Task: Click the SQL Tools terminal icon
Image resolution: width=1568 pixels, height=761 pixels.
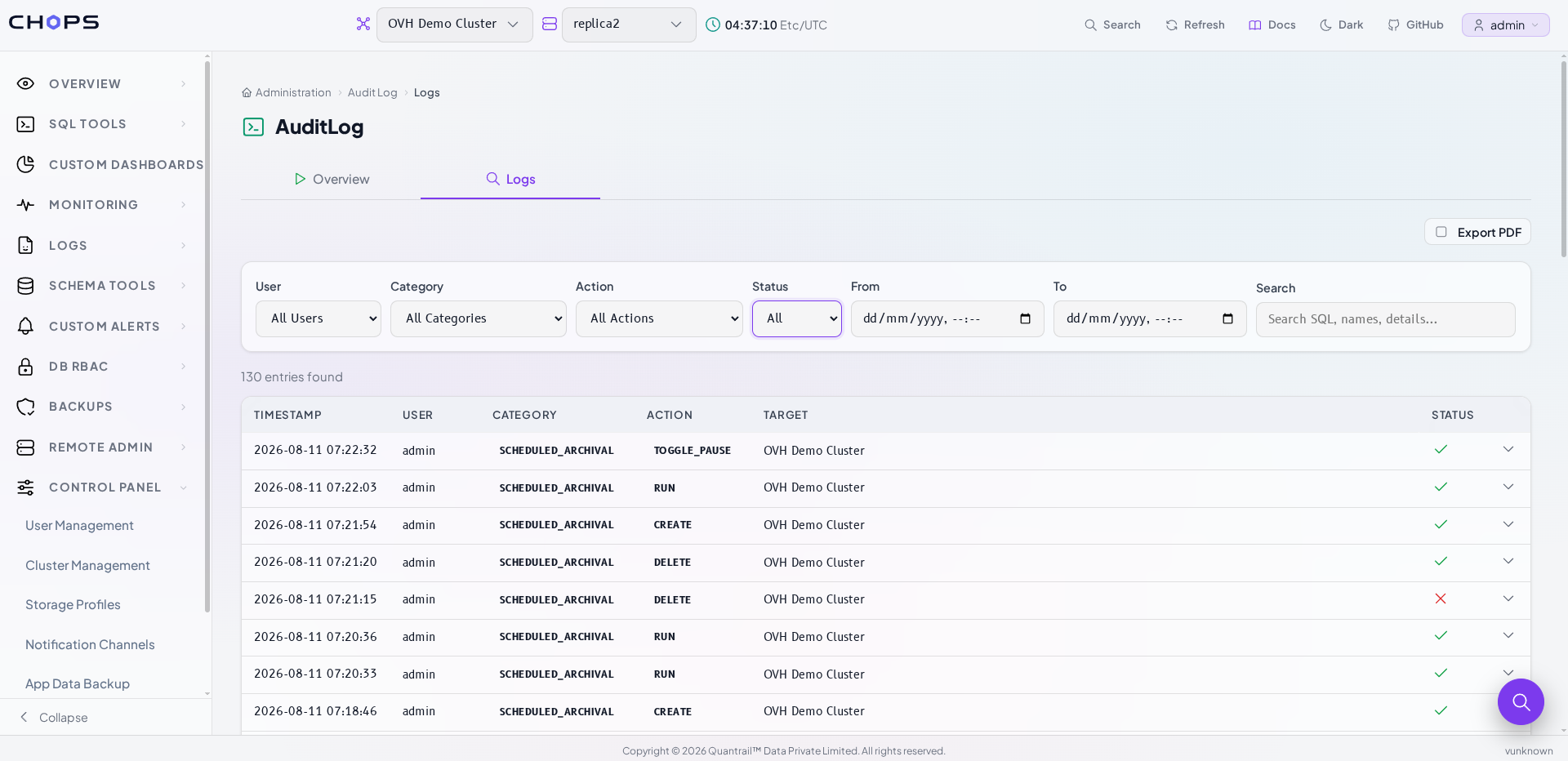Action: (x=26, y=124)
